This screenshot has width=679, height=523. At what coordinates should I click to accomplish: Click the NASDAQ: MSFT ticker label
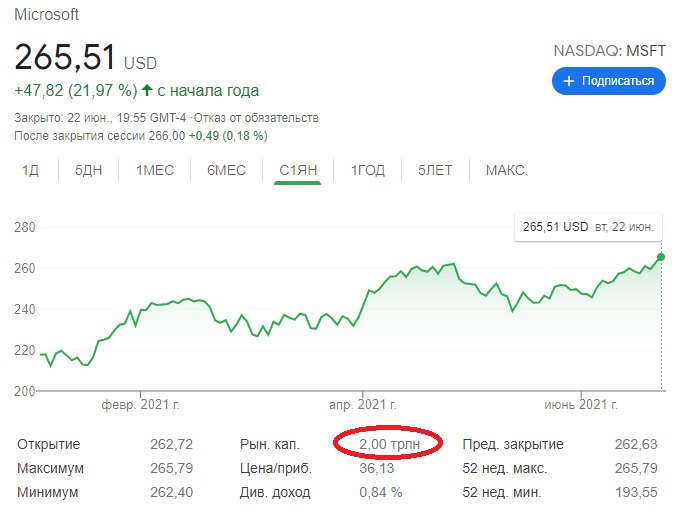609,51
